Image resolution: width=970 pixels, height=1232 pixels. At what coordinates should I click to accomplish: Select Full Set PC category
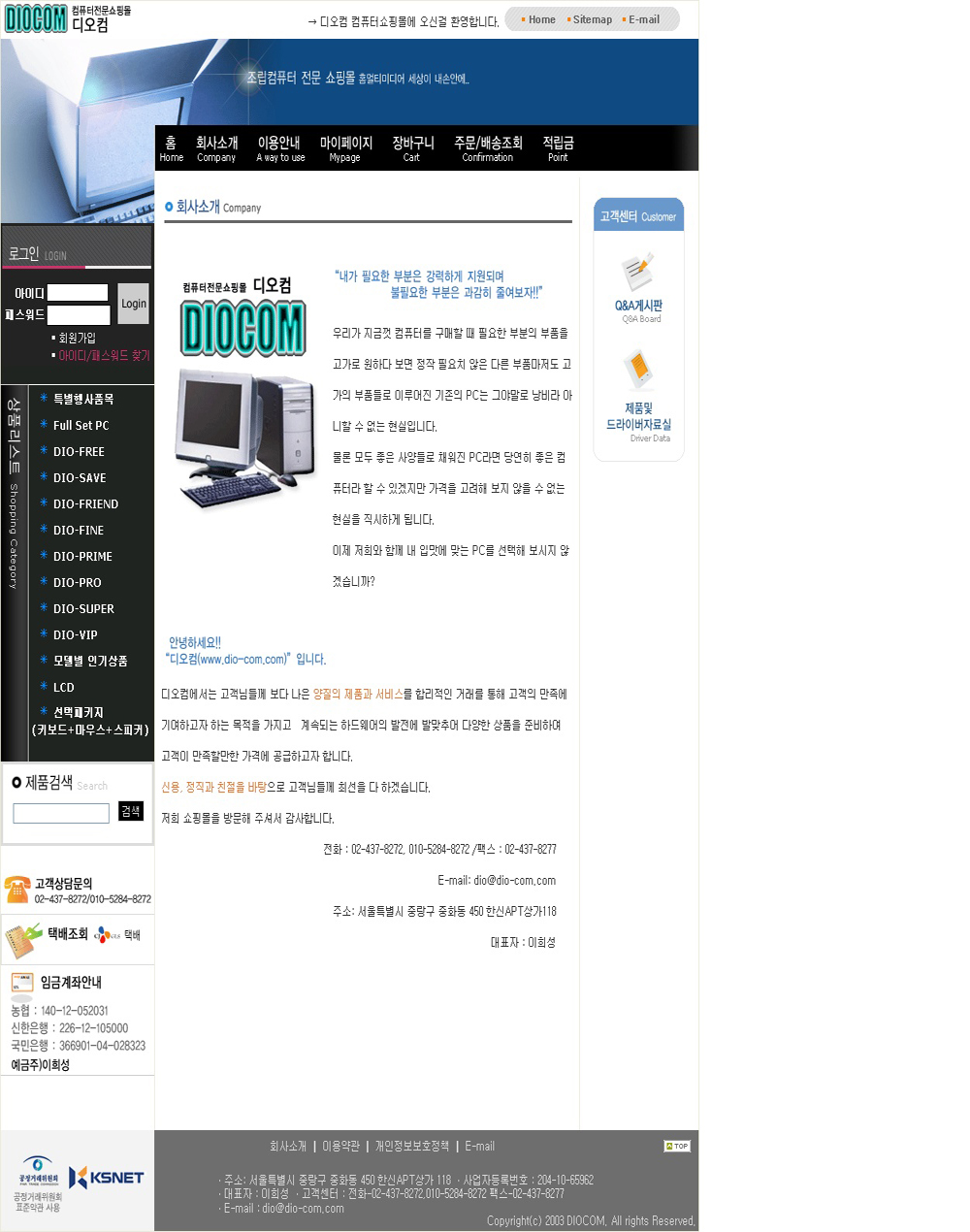pos(81,425)
